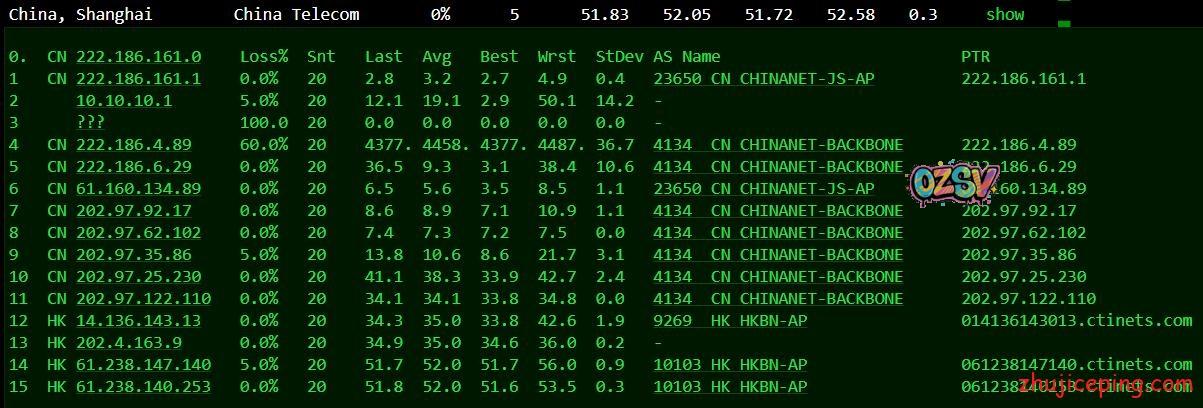Open IP address link 10.10.10.1

(124, 101)
